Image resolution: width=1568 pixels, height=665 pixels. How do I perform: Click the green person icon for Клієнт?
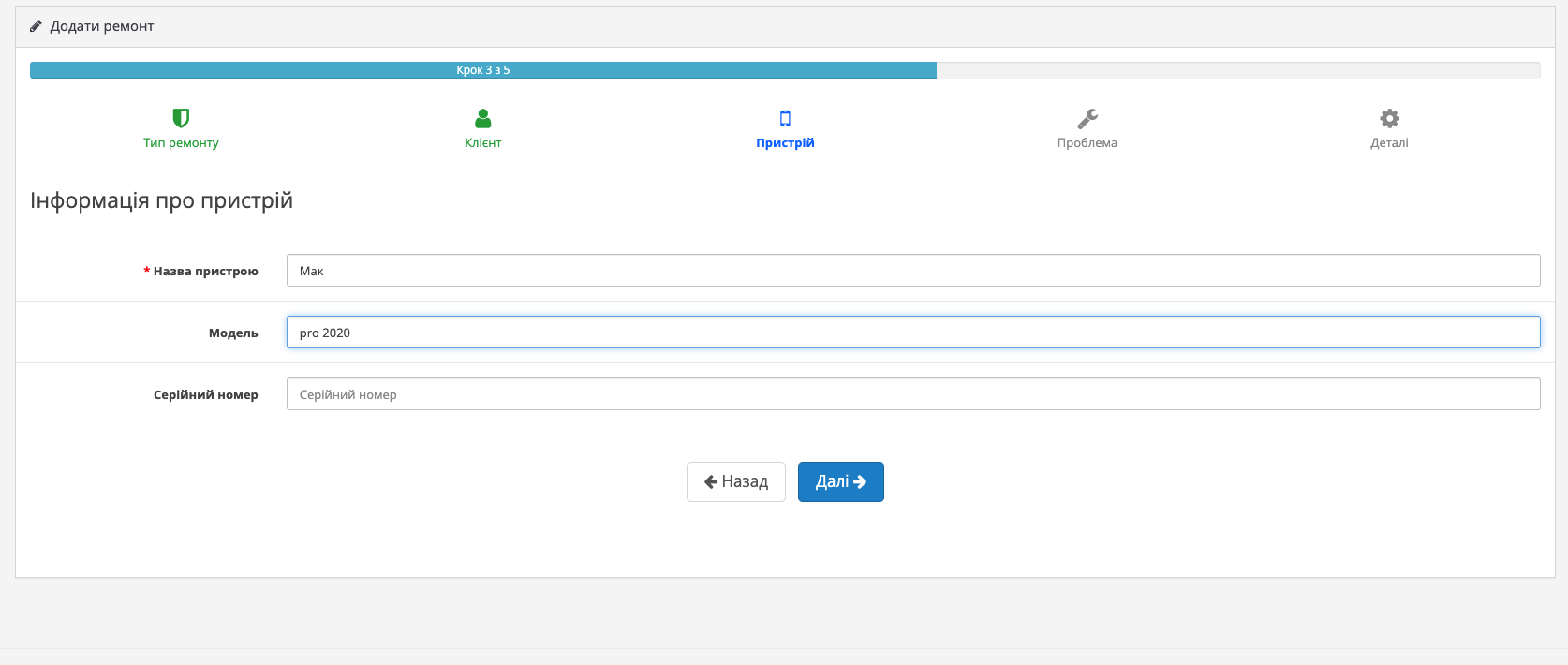[483, 118]
